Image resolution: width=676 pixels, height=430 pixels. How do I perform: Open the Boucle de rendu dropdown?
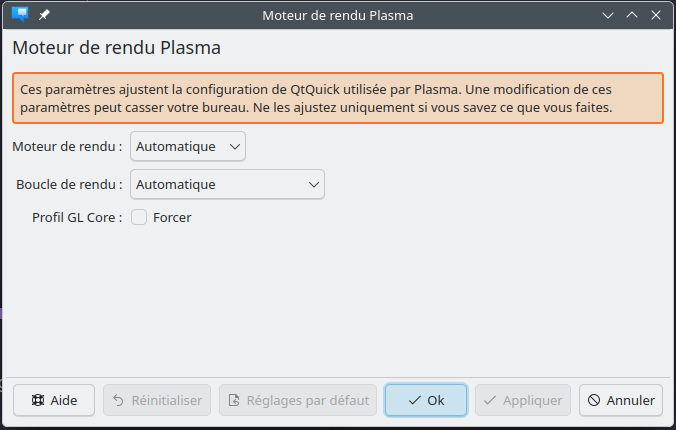point(227,185)
